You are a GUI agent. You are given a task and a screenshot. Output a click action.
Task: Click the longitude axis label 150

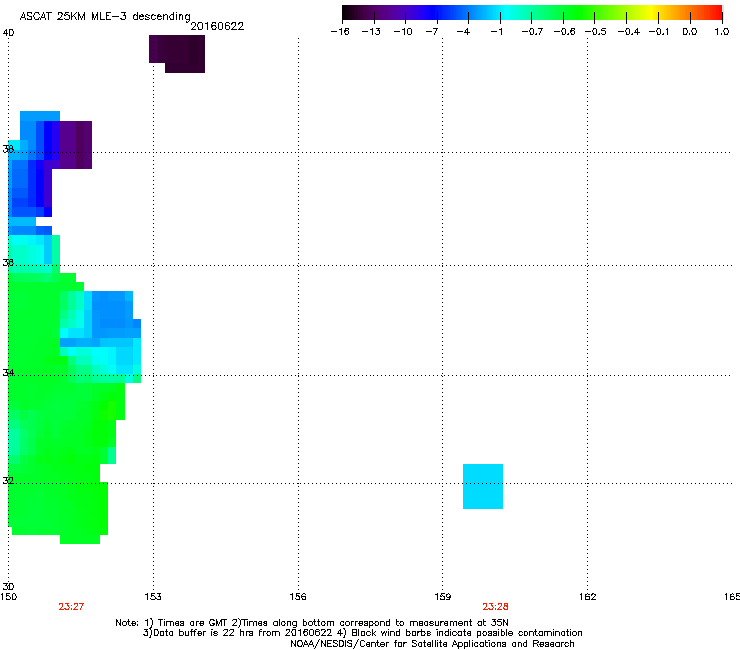(x=8, y=597)
